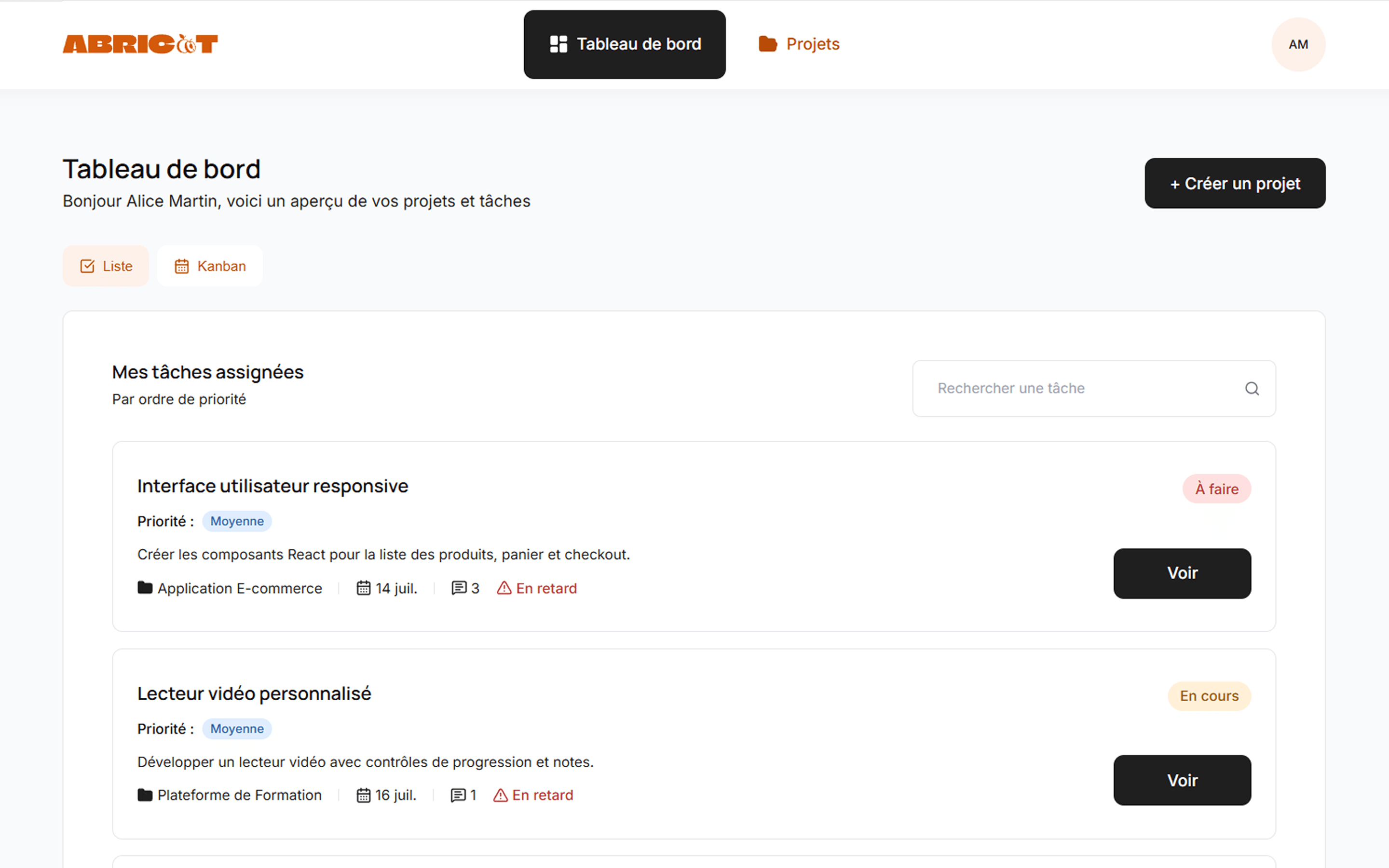Click En retard on Lecteur vidéo task

pos(543,795)
